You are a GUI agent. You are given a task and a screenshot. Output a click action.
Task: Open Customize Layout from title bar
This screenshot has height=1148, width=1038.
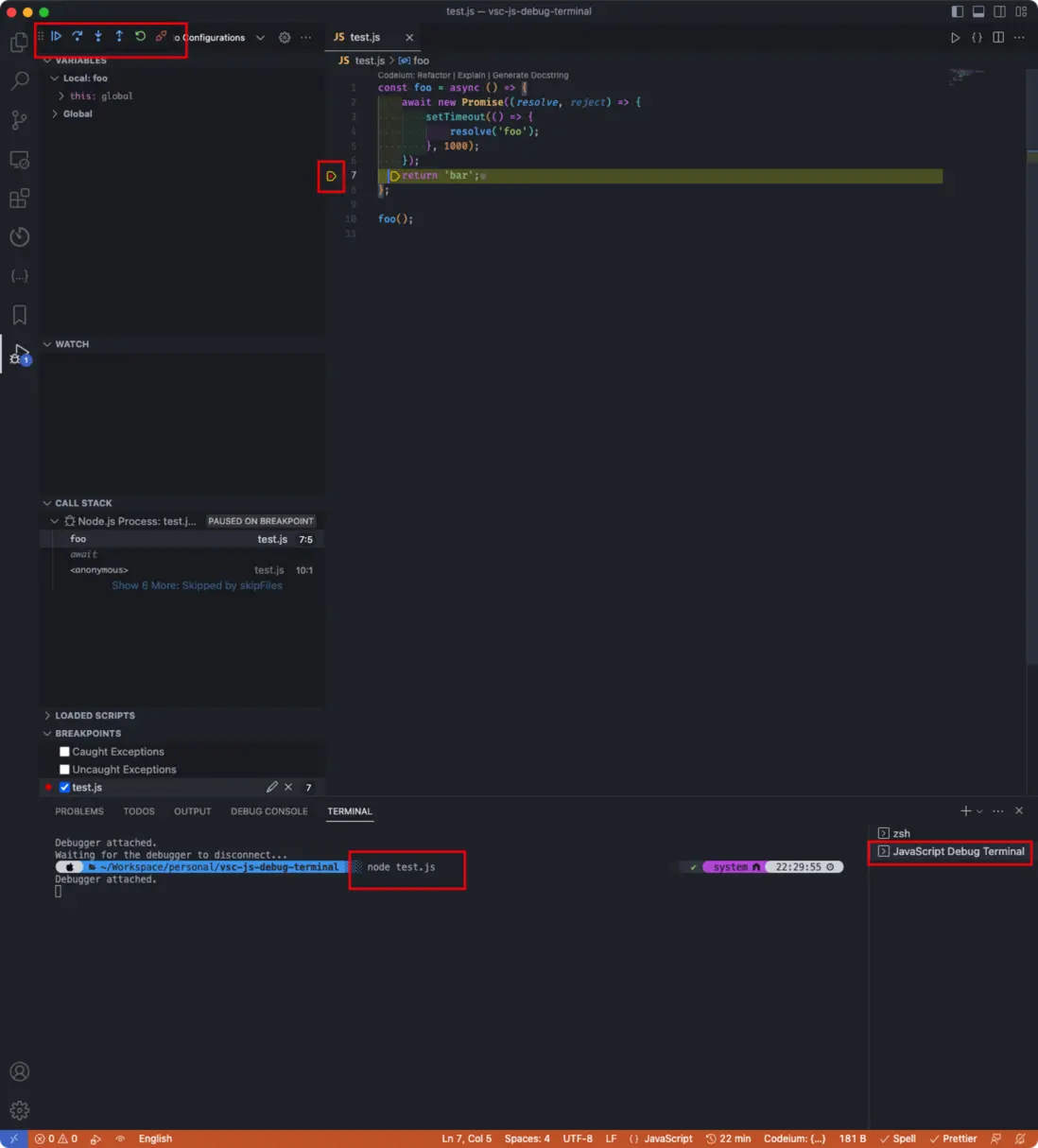pos(1021,11)
